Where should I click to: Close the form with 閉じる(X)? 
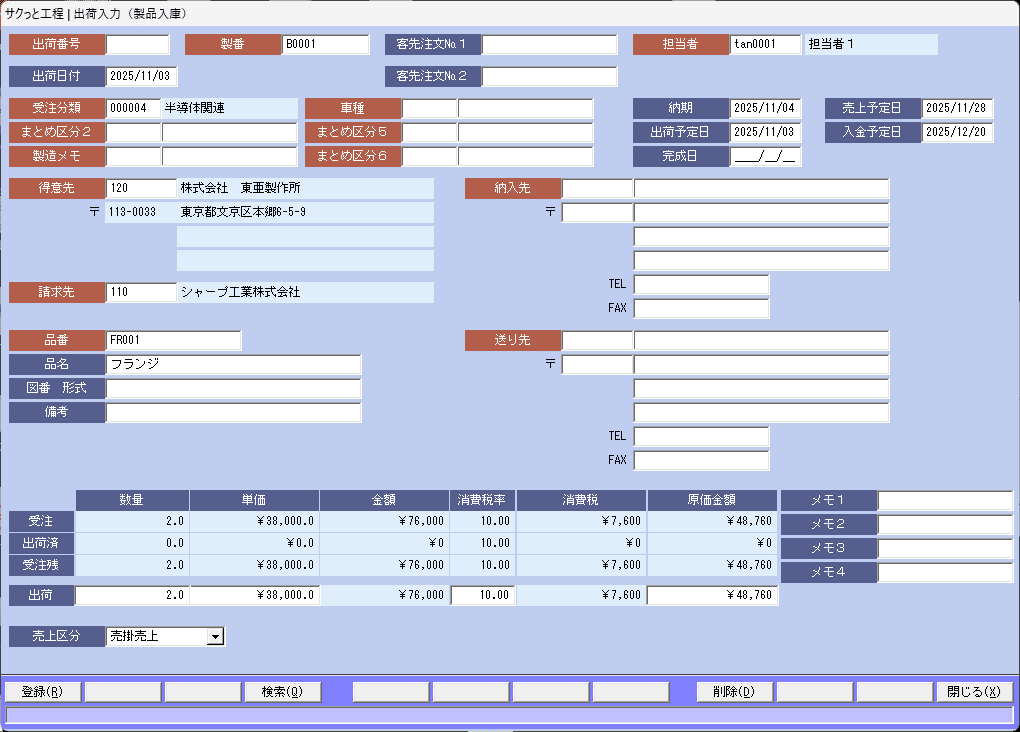[x=974, y=692]
